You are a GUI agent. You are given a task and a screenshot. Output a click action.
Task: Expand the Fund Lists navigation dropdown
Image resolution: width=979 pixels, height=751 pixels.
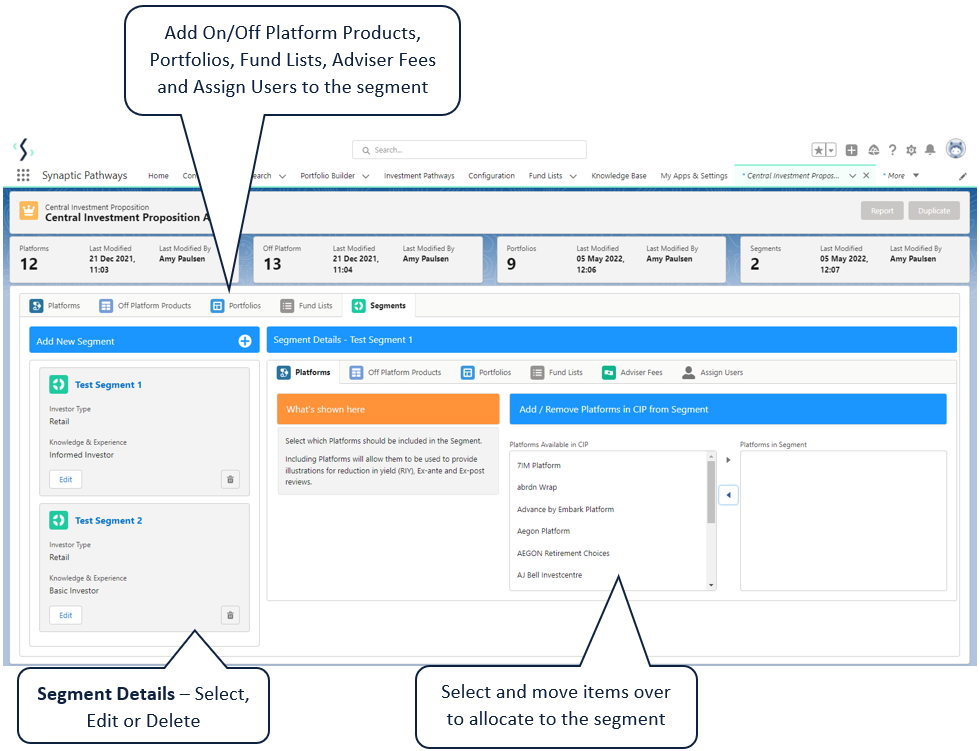(x=573, y=176)
